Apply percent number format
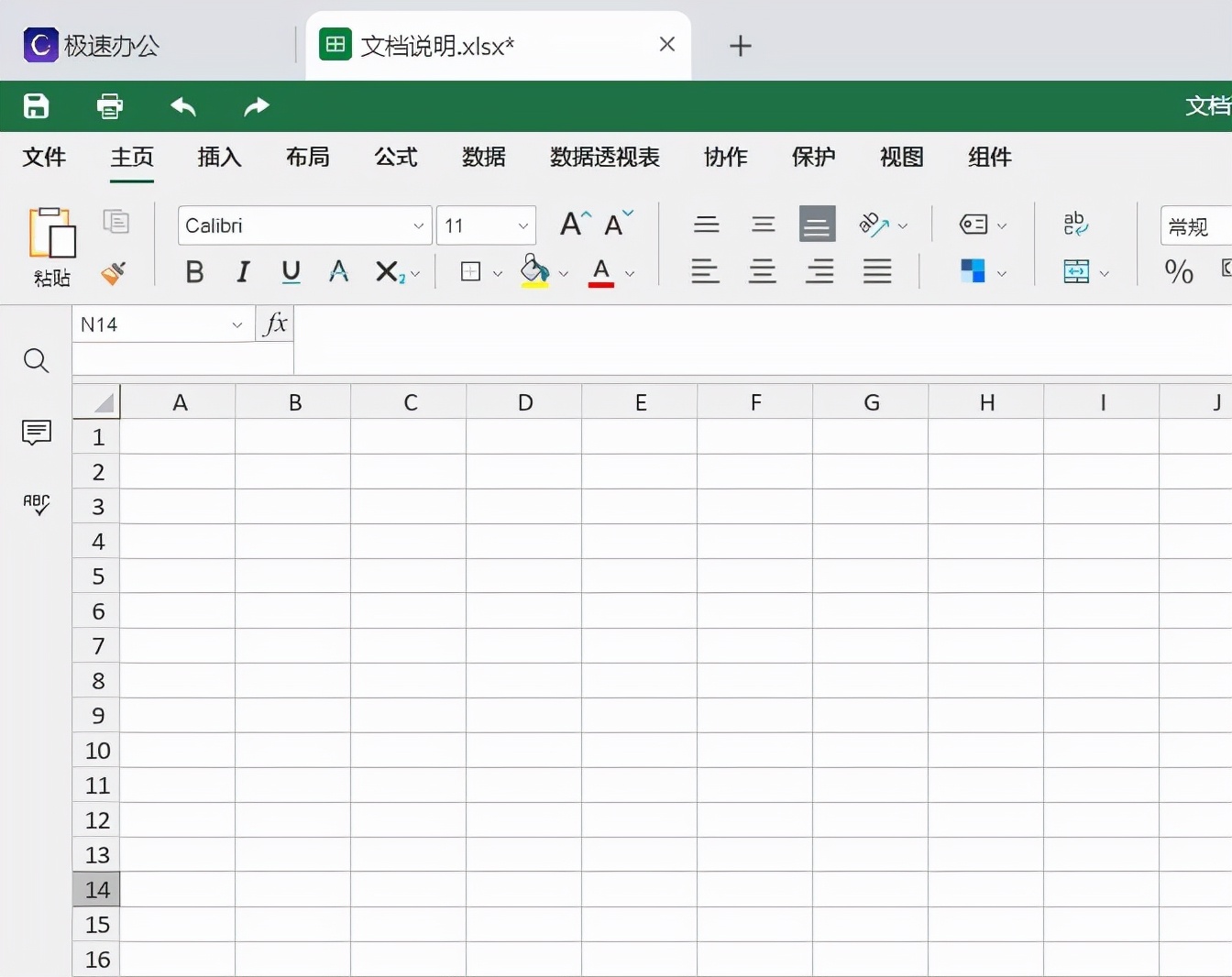1232x977 pixels. 1178,271
